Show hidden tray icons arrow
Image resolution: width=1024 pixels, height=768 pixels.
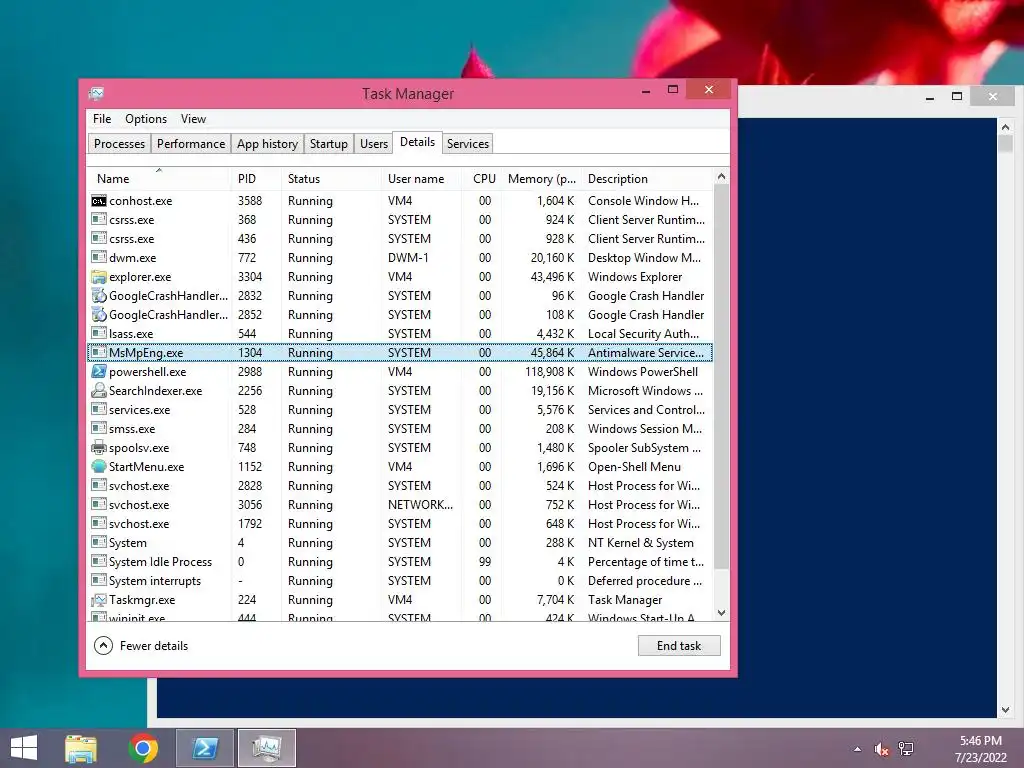click(x=857, y=749)
